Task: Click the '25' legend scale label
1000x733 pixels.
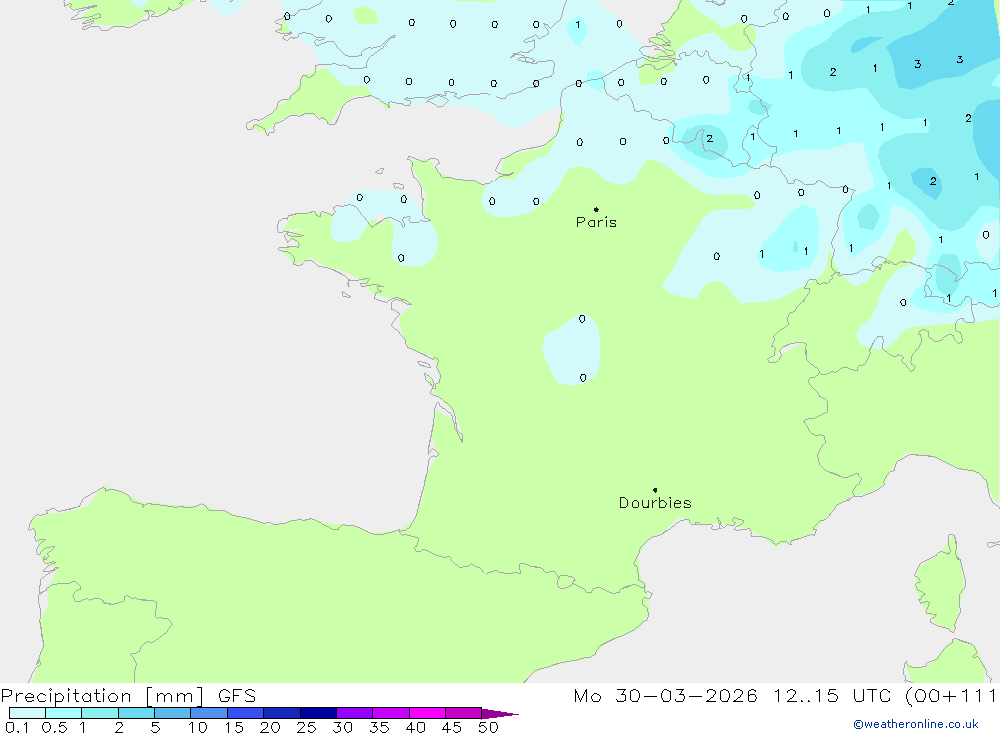Action: [307, 727]
